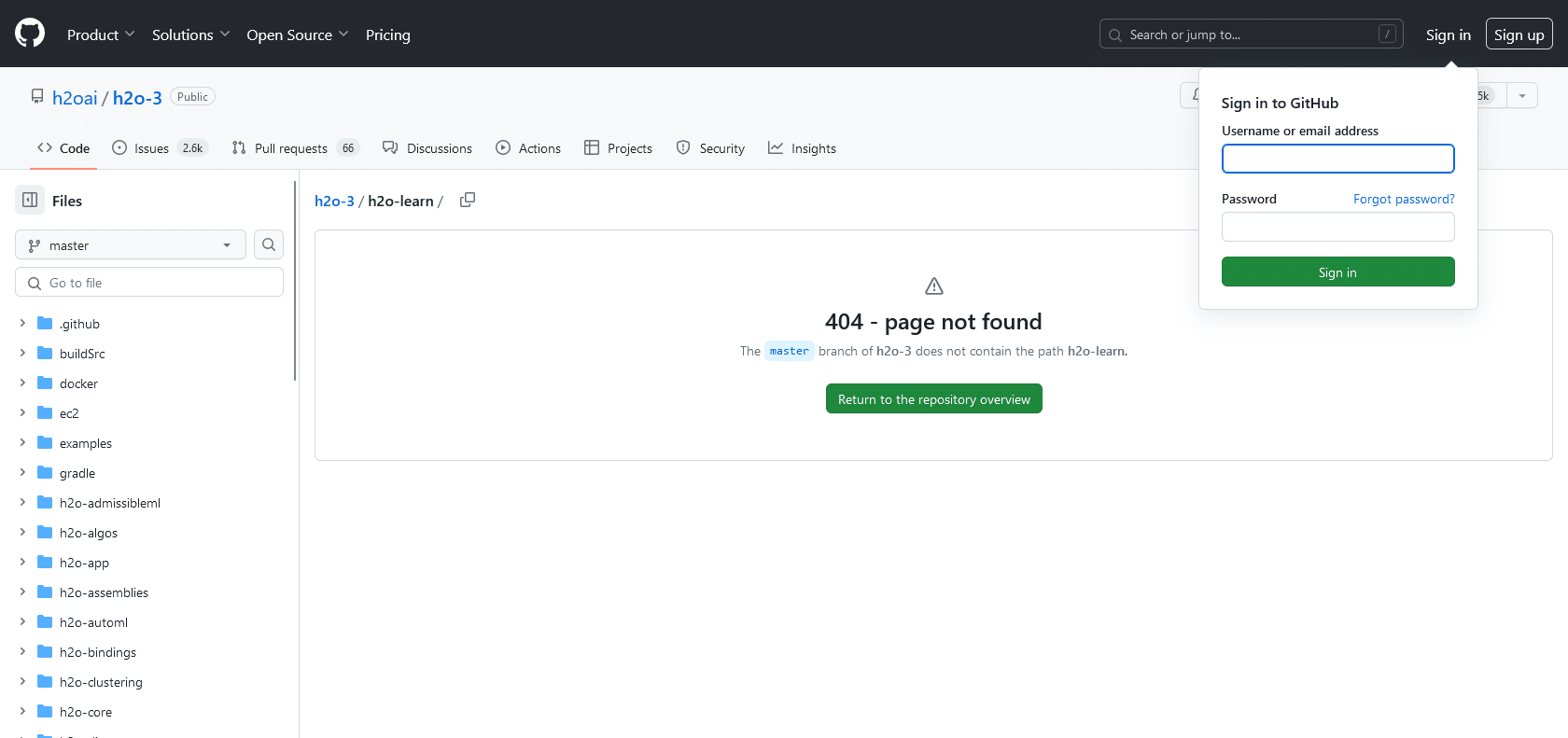
Task: Open the ec2 folder icon
Action: pyautogui.click(x=45, y=412)
